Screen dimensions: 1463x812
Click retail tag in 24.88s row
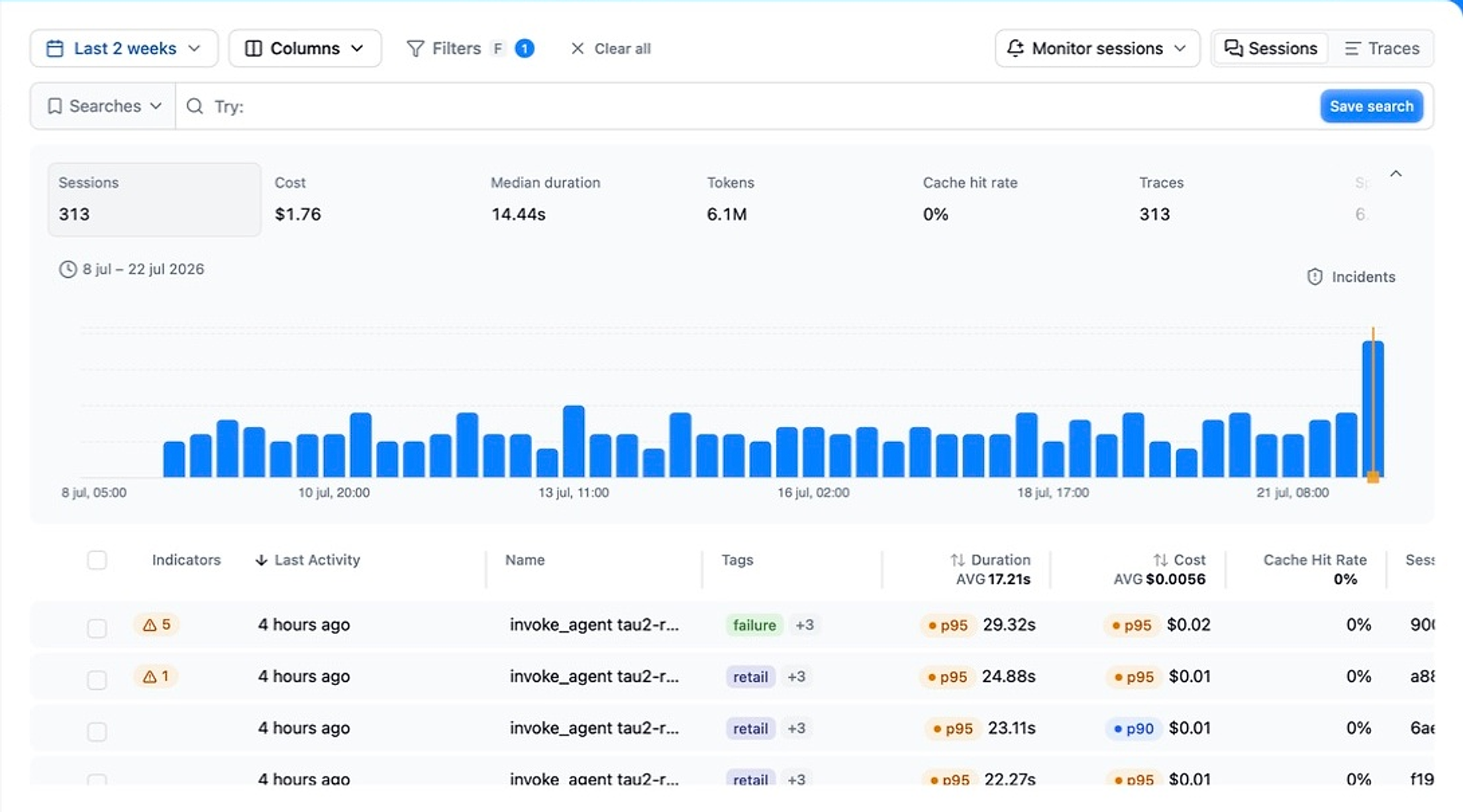pyautogui.click(x=750, y=676)
